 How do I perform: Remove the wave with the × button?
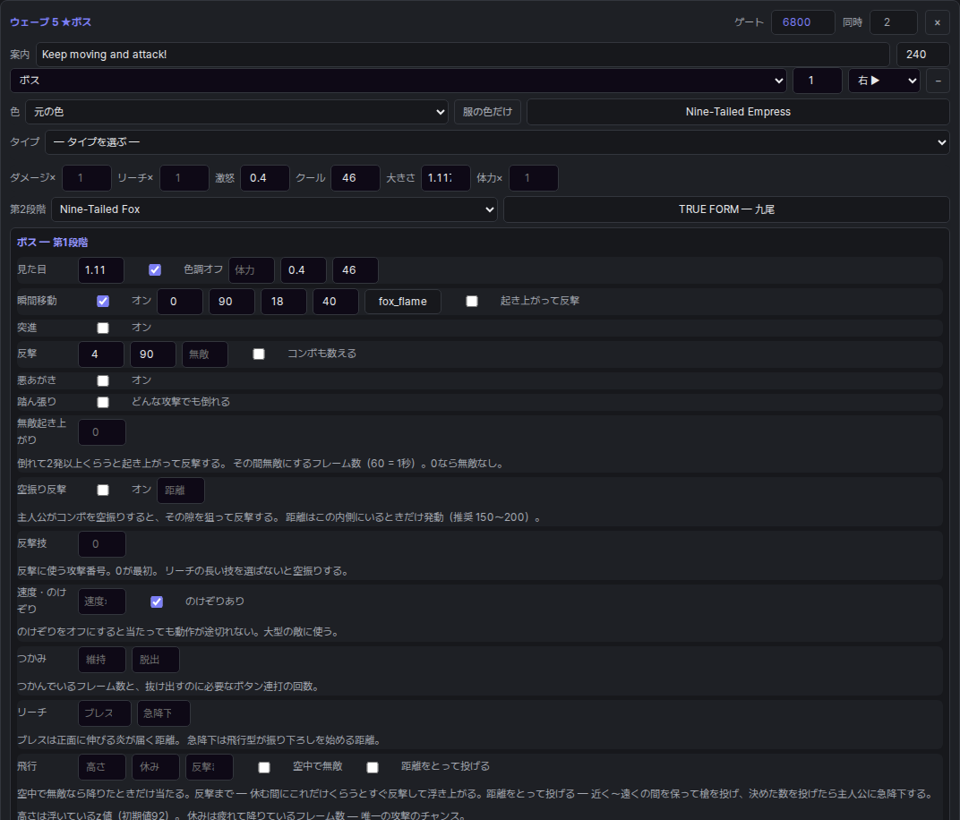pos(937,23)
